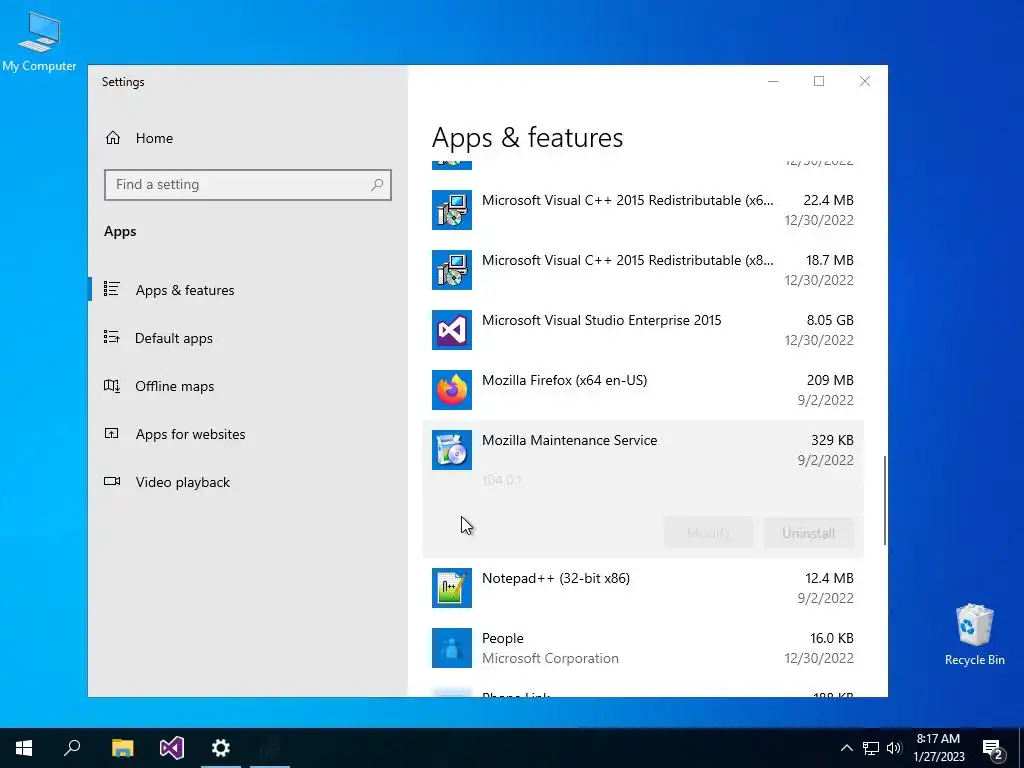Click the 12.4 MB size value
Viewport: 1024px width, 768px height.
(x=829, y=578)
